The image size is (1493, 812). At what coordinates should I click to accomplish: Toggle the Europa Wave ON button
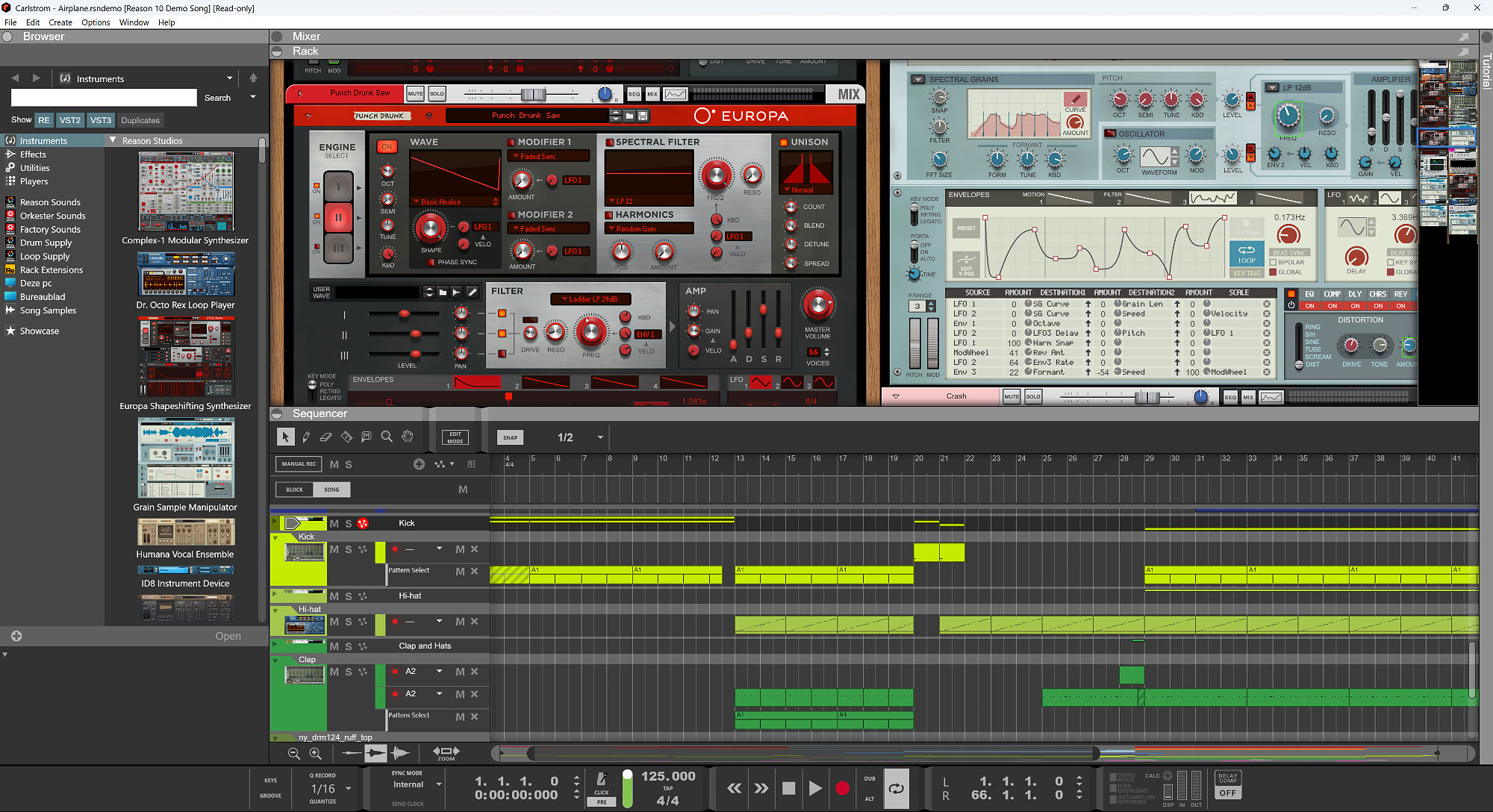click(x=387, y=146)
